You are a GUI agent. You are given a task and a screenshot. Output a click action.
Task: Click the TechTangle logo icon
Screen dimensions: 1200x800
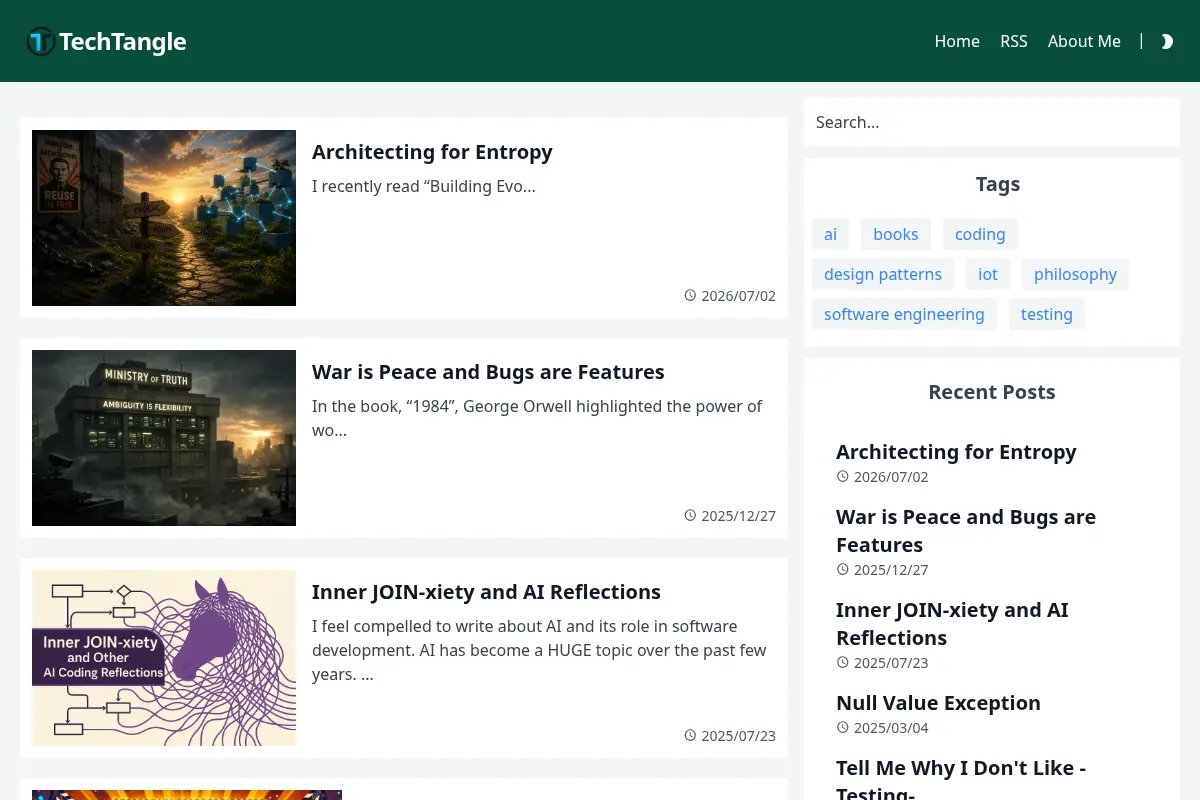(x=40, y=41)
